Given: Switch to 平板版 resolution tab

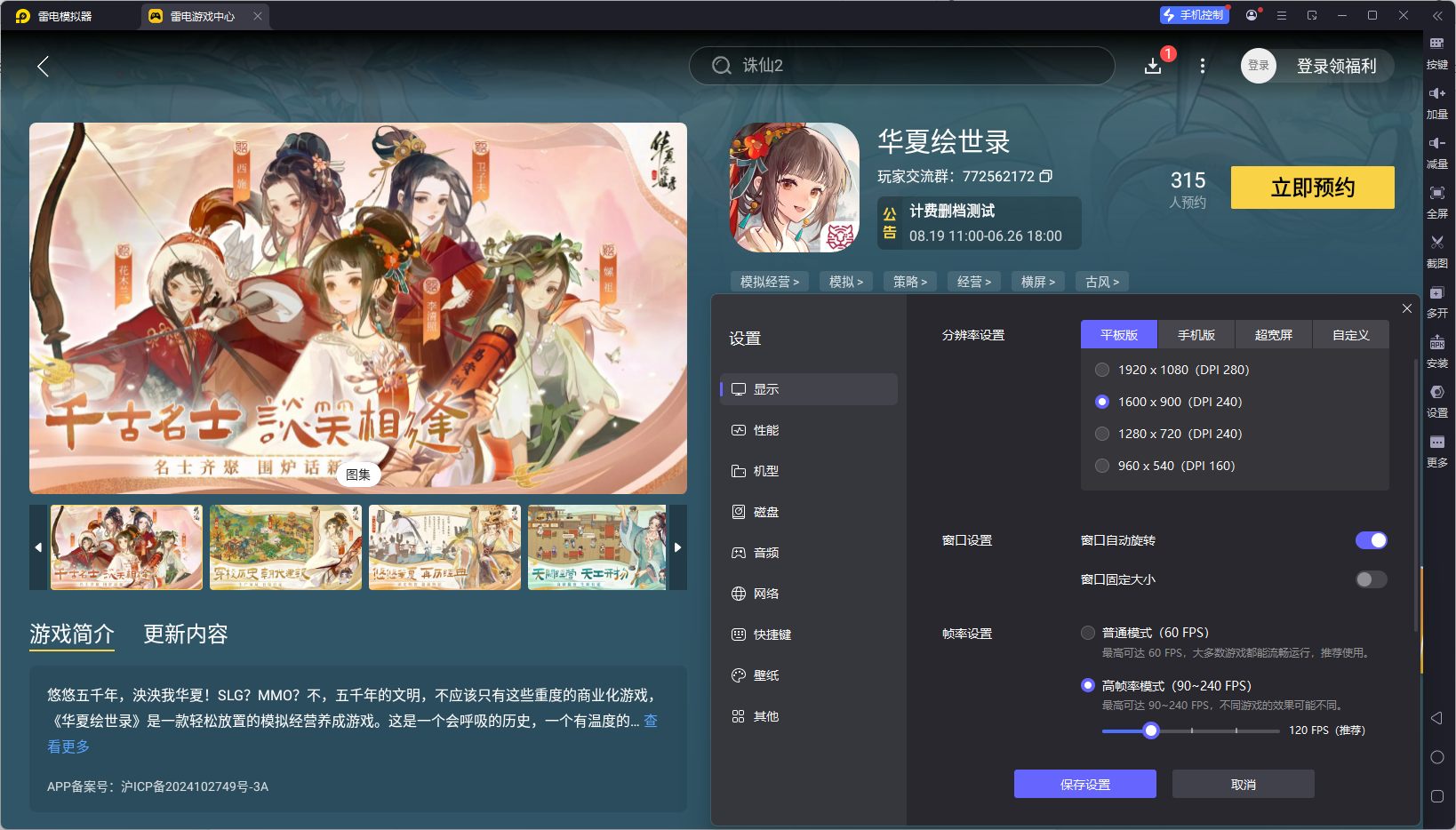Looking at the screenshot, I should click(x=1119, y=335).
